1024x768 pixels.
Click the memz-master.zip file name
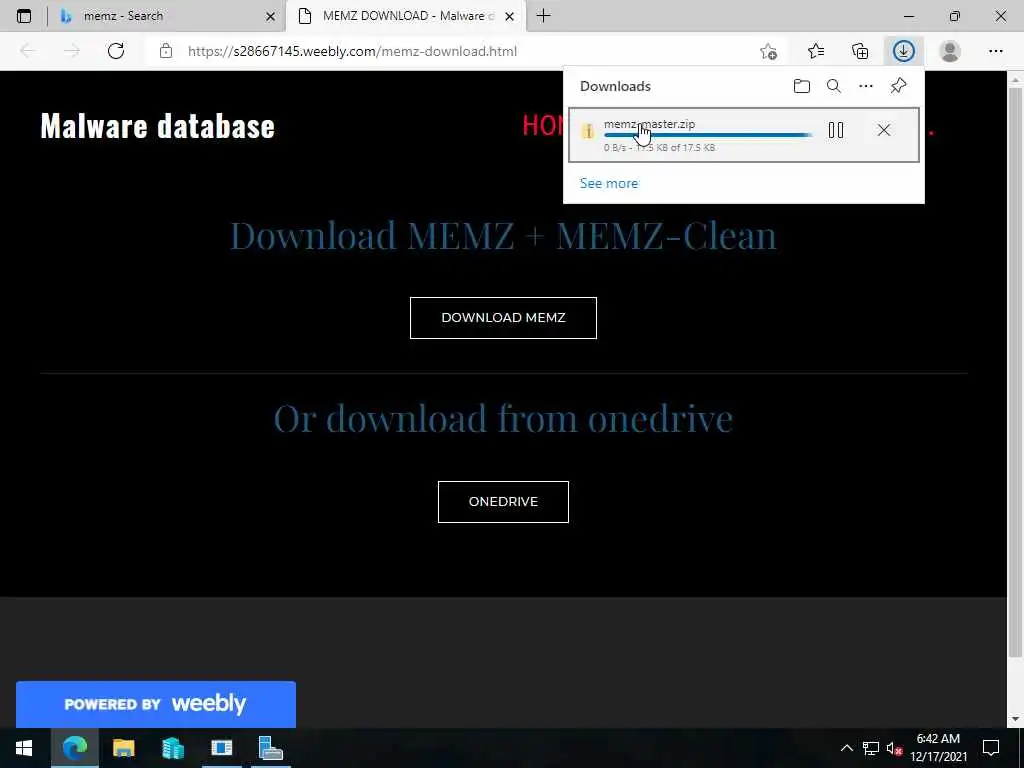tap(649, 123)
